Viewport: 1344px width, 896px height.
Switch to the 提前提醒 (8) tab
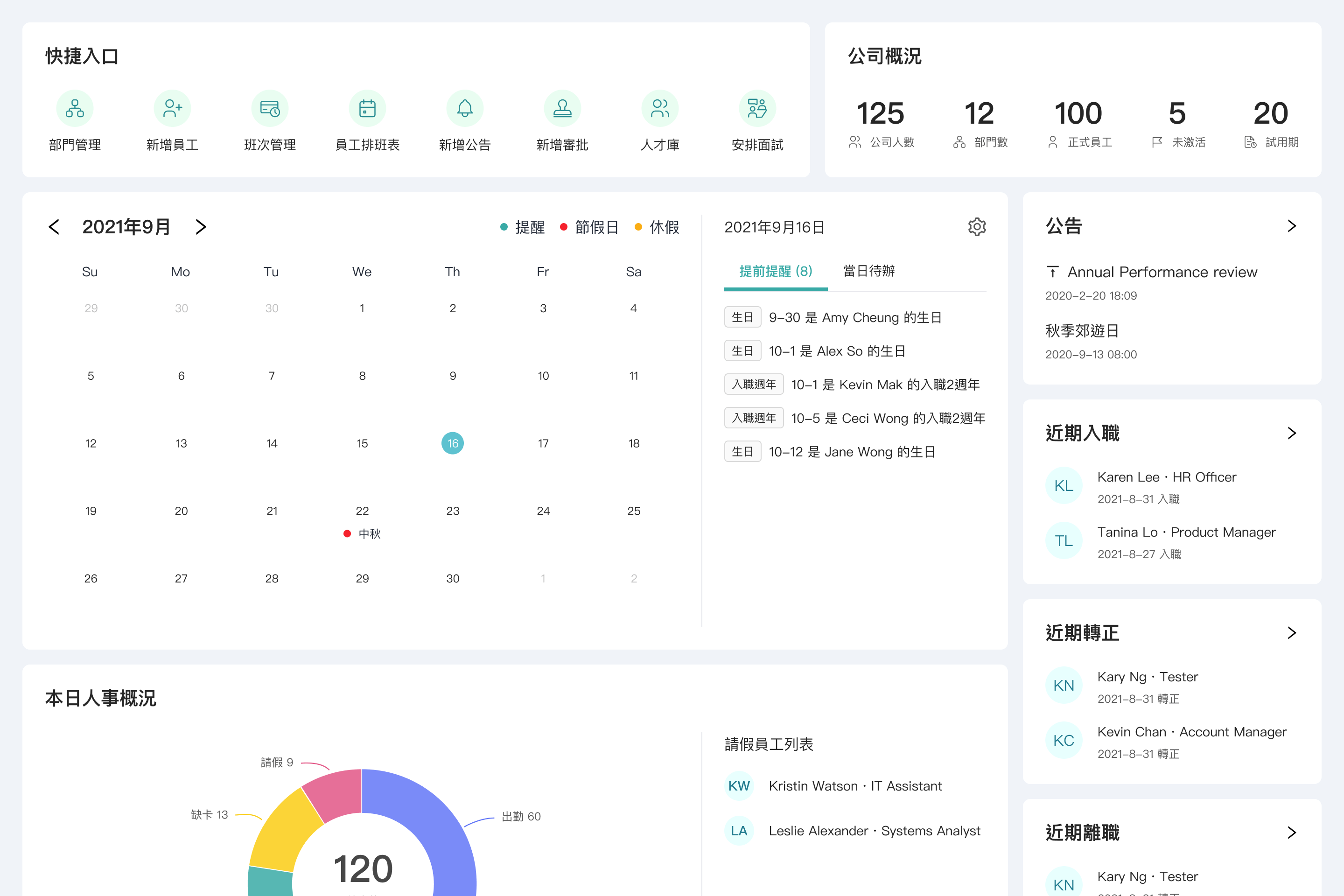776,272
